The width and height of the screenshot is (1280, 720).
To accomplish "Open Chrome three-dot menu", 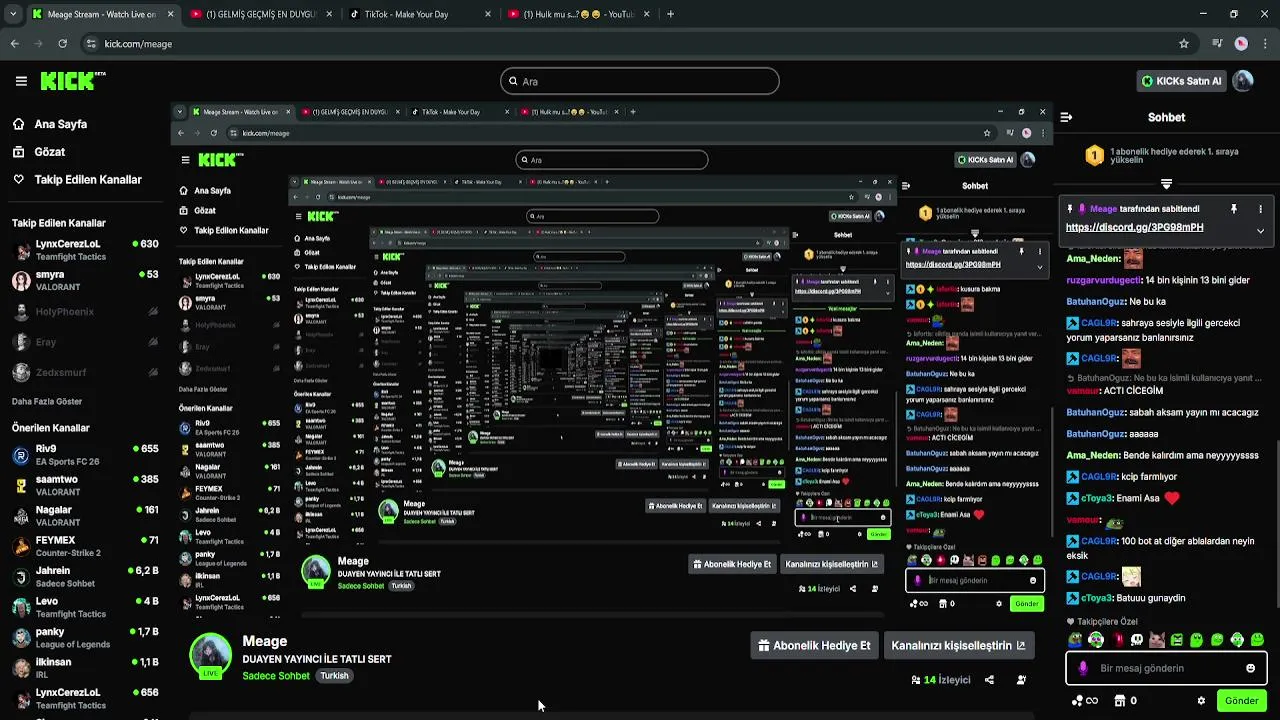I will (x=1264, y=44).
